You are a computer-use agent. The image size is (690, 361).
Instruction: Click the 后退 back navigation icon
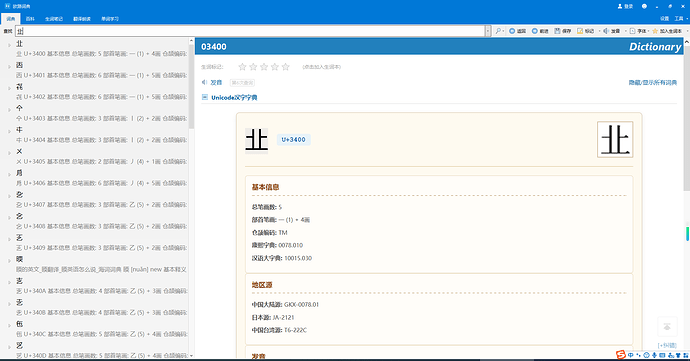(x=512, y=31)
